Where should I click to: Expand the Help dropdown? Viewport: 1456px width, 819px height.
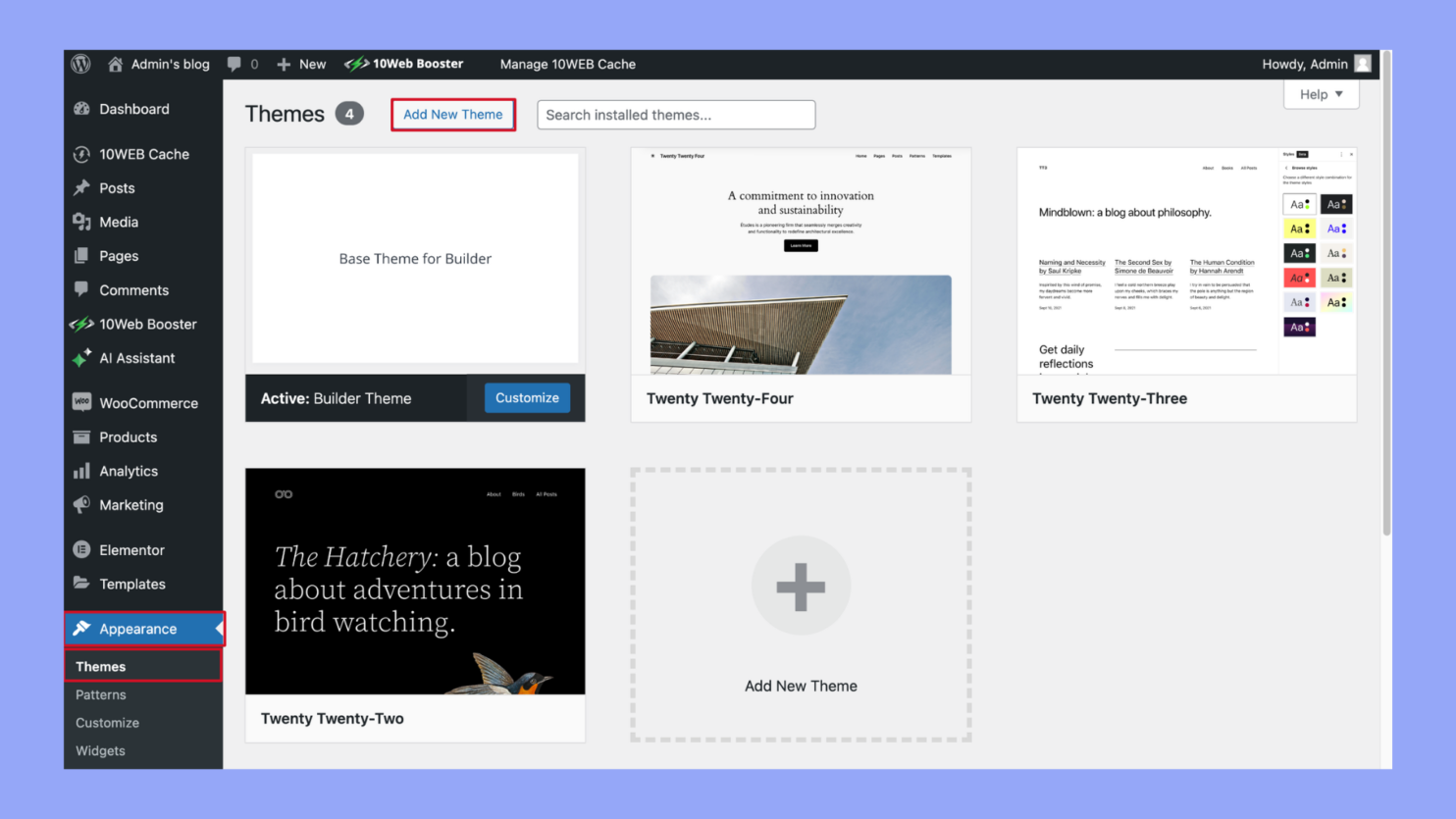pos(1321,94)
